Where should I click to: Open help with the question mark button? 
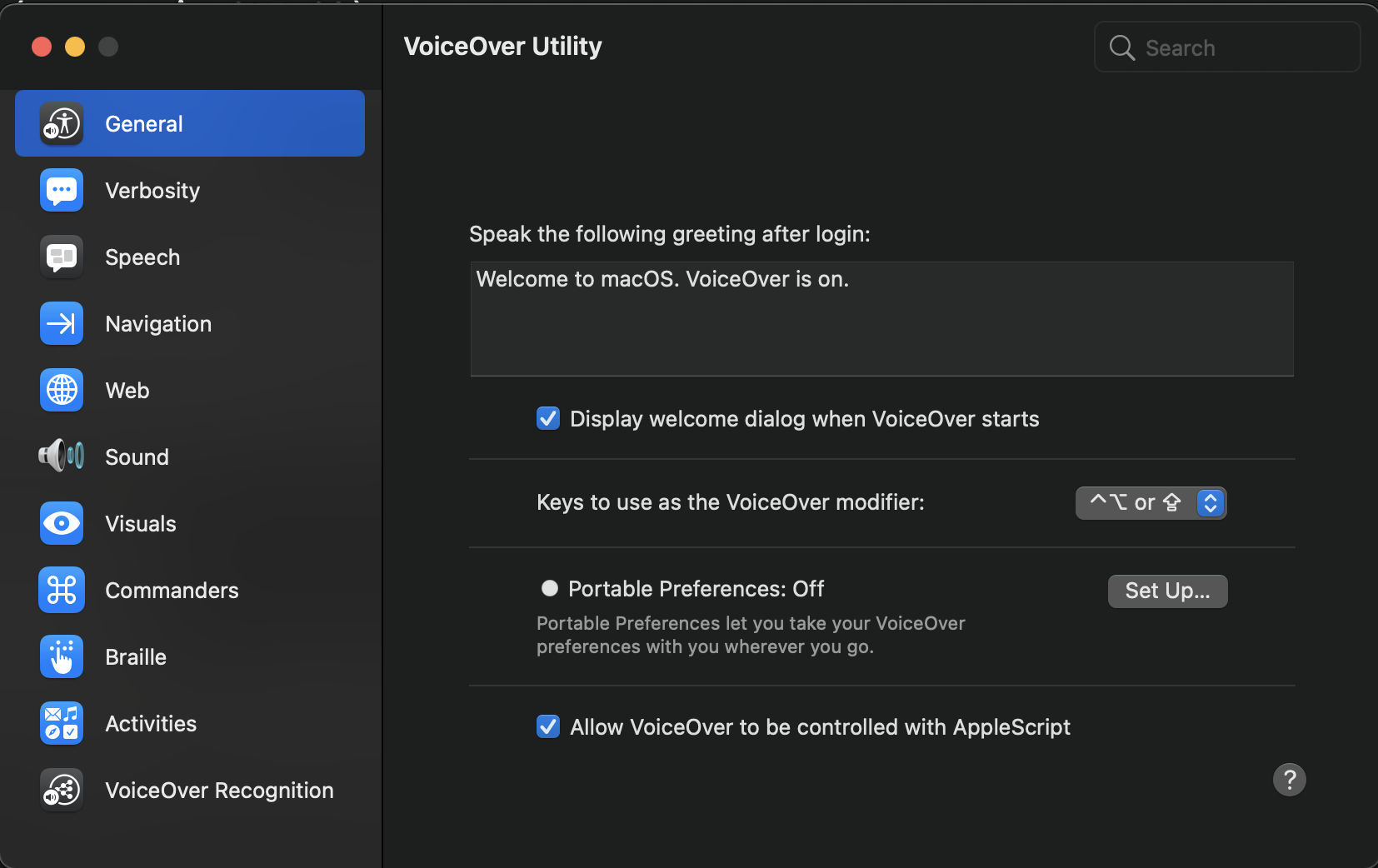(x=1289, y=780)
